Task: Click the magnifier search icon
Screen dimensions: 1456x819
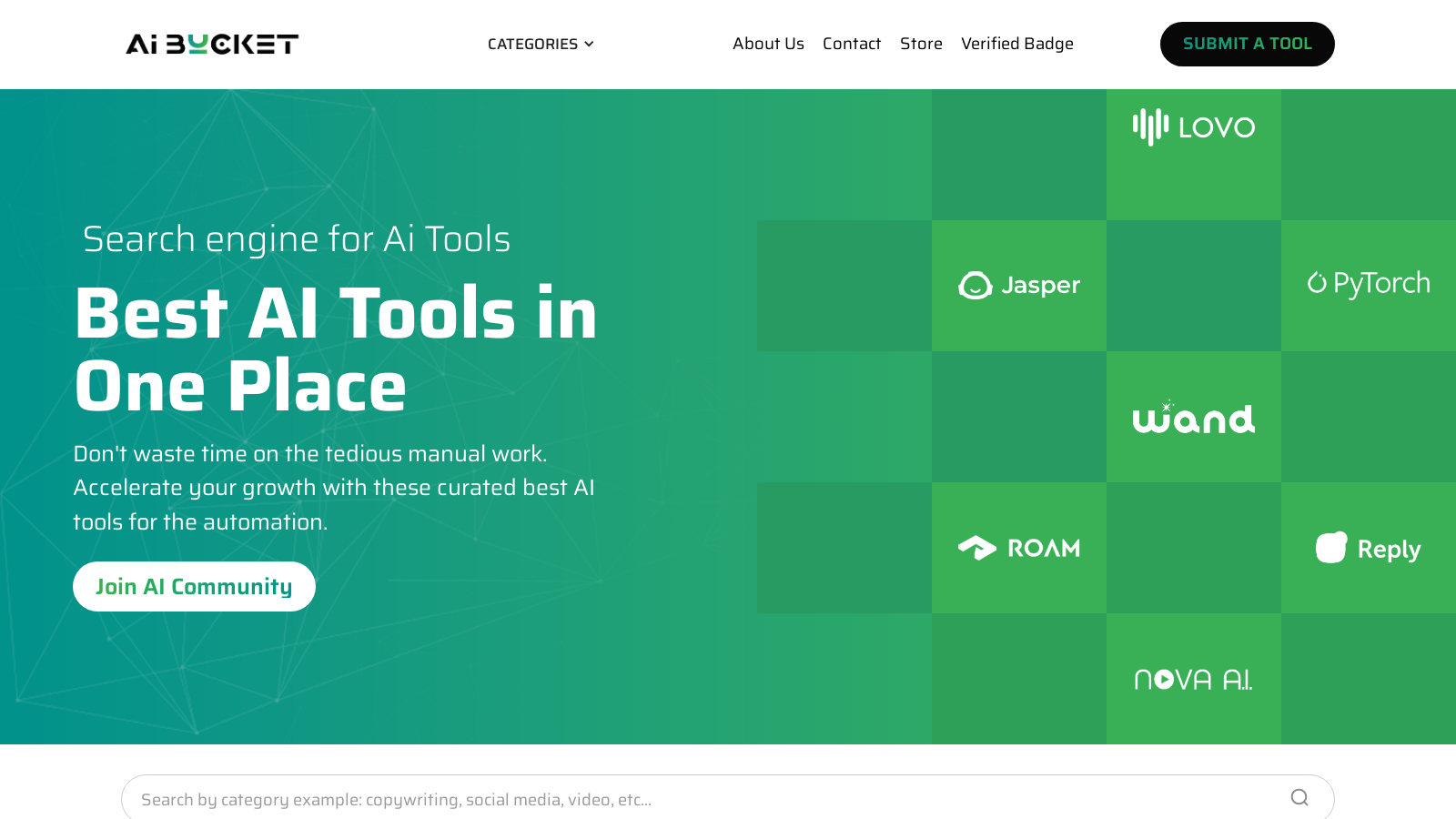Action: tap(1299, 797)
